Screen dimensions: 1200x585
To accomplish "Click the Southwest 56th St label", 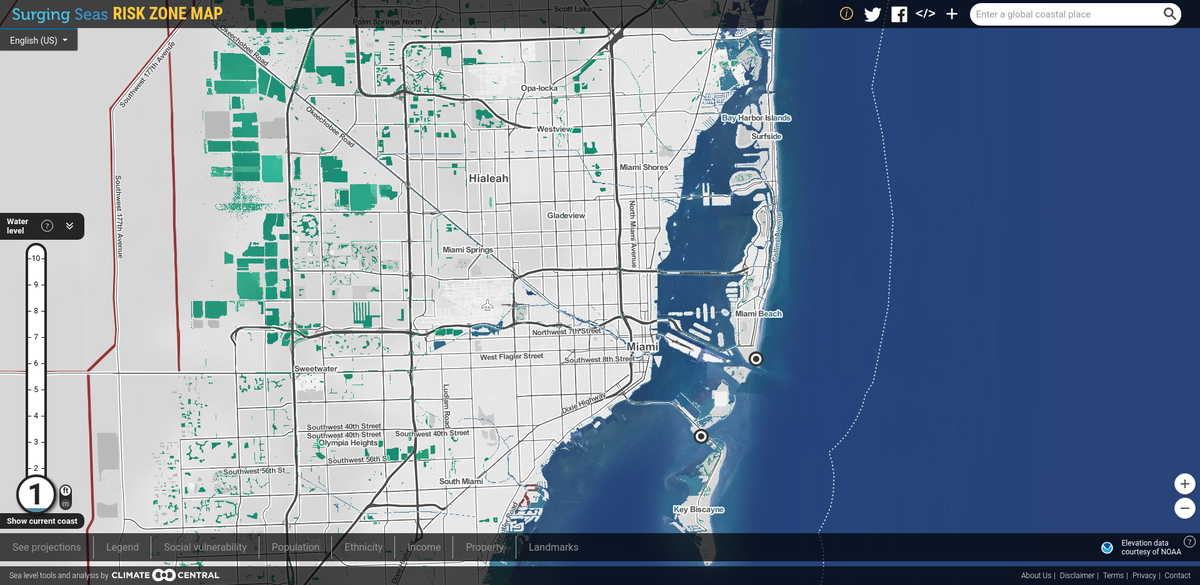I will (x=255, y=470).
